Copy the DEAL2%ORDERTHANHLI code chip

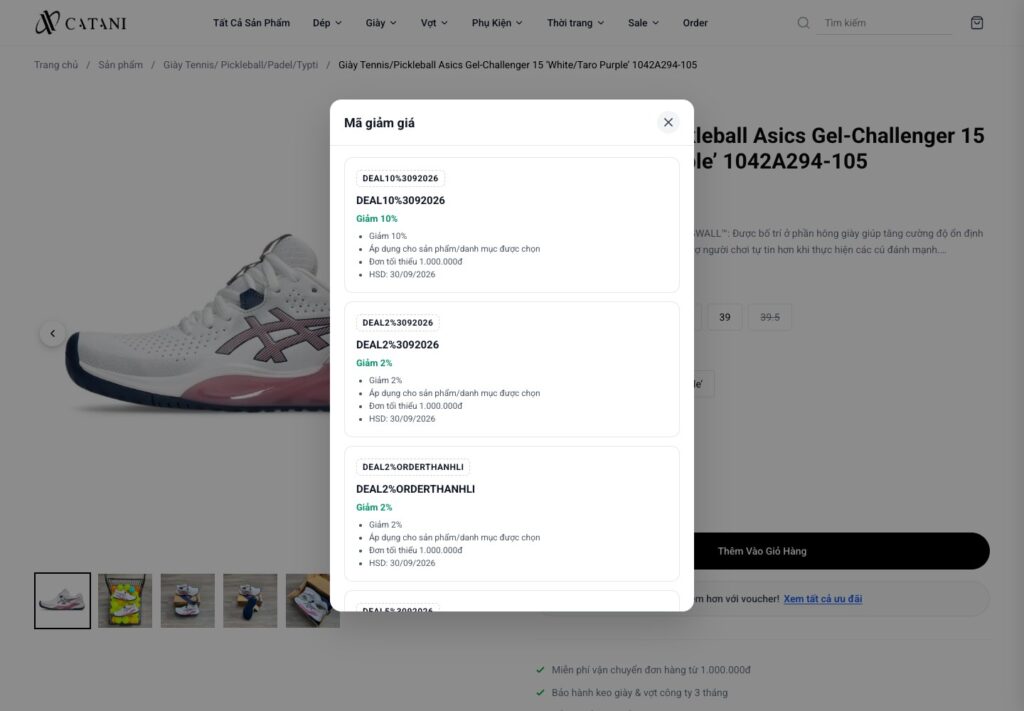coord(413,467)
